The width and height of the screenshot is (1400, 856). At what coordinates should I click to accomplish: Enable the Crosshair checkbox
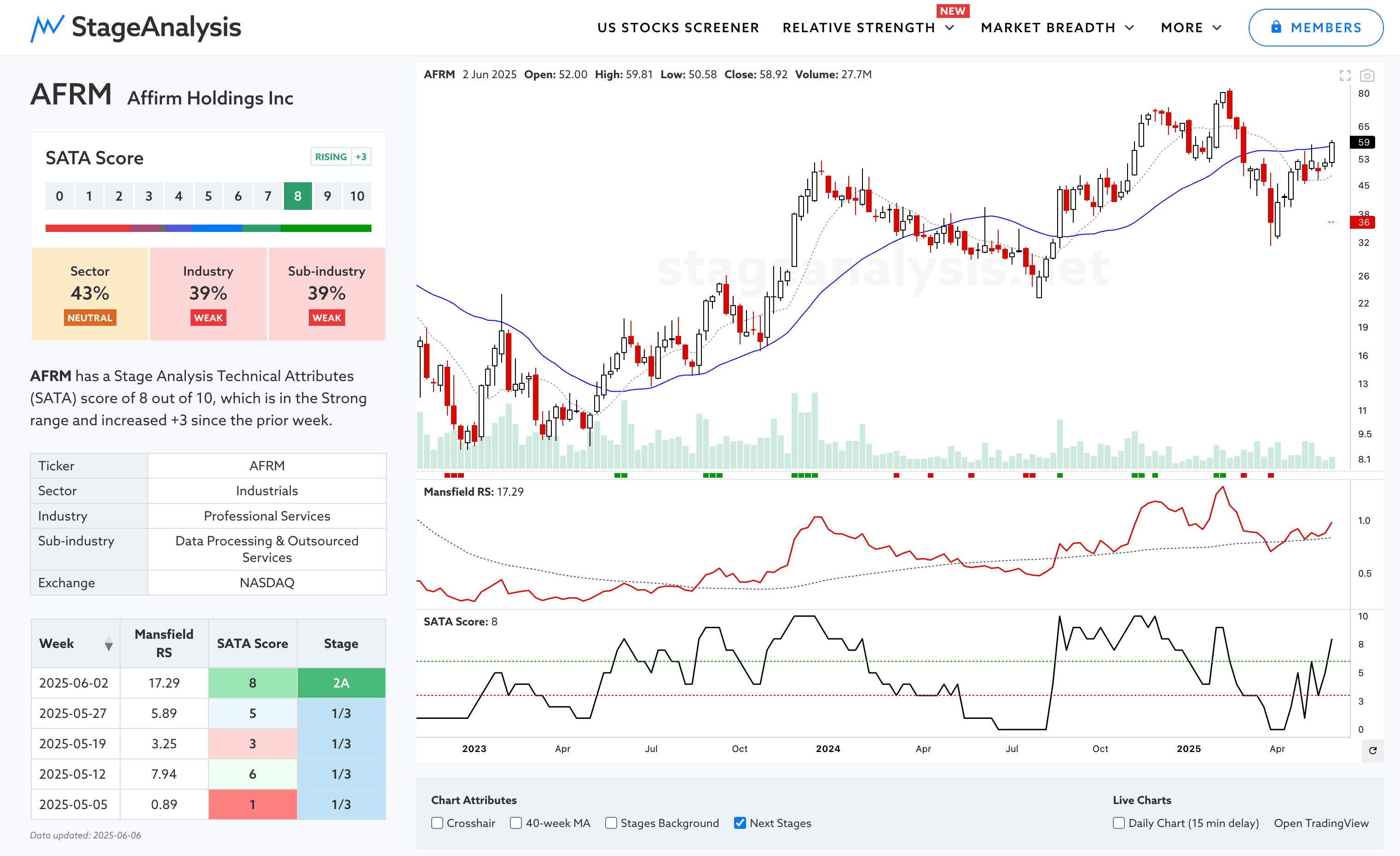click(x=437, y=823)
